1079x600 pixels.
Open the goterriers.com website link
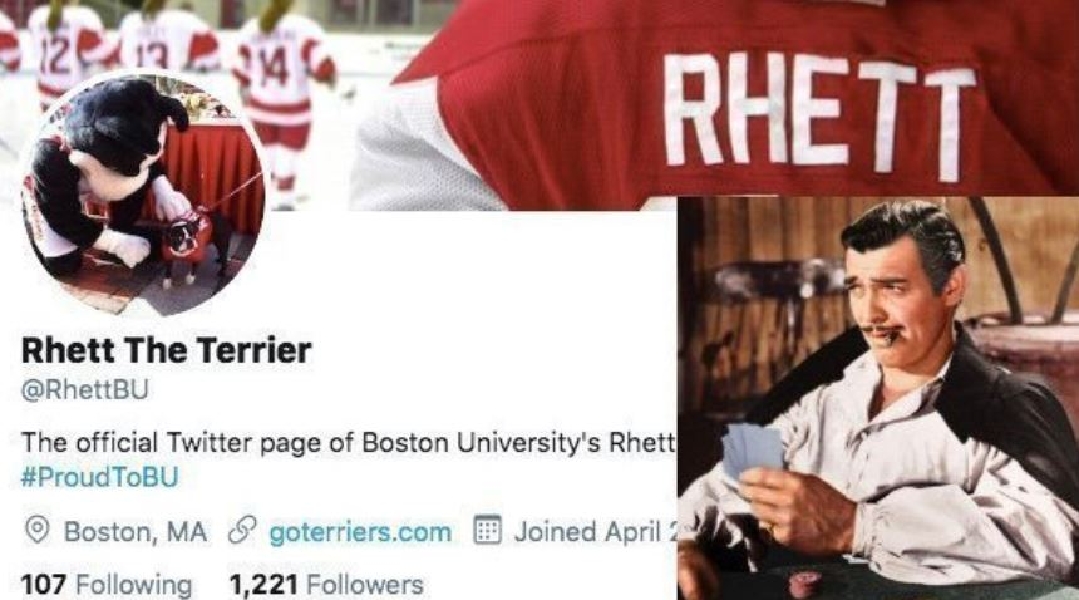[360, 532]
